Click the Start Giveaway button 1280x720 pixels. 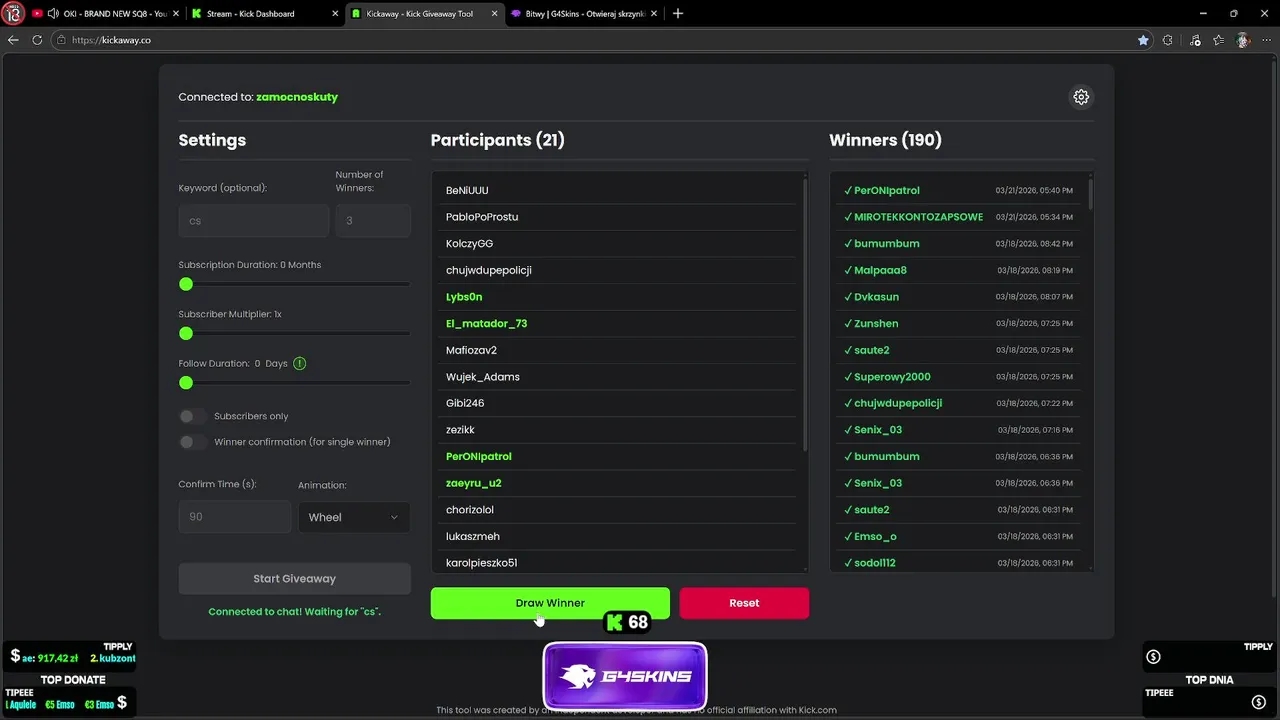[294, 578]
